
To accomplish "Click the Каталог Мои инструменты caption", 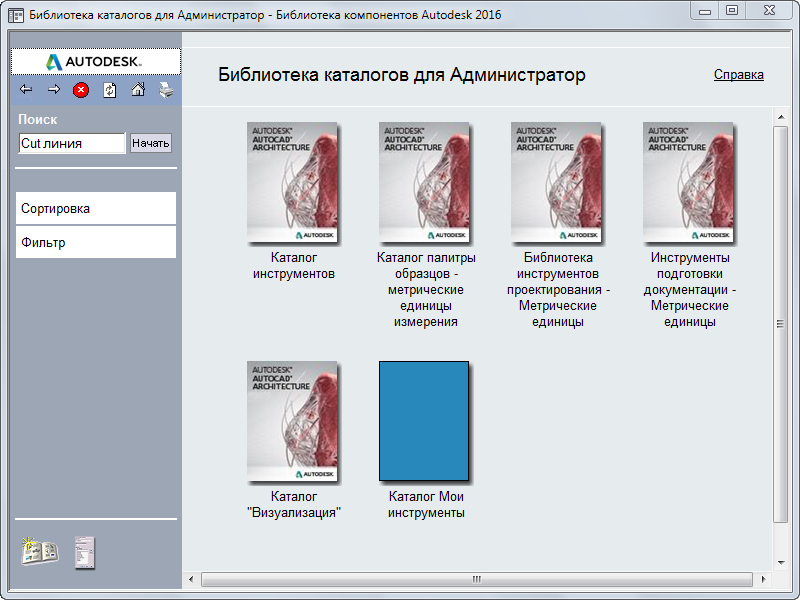I will [426, 505].
